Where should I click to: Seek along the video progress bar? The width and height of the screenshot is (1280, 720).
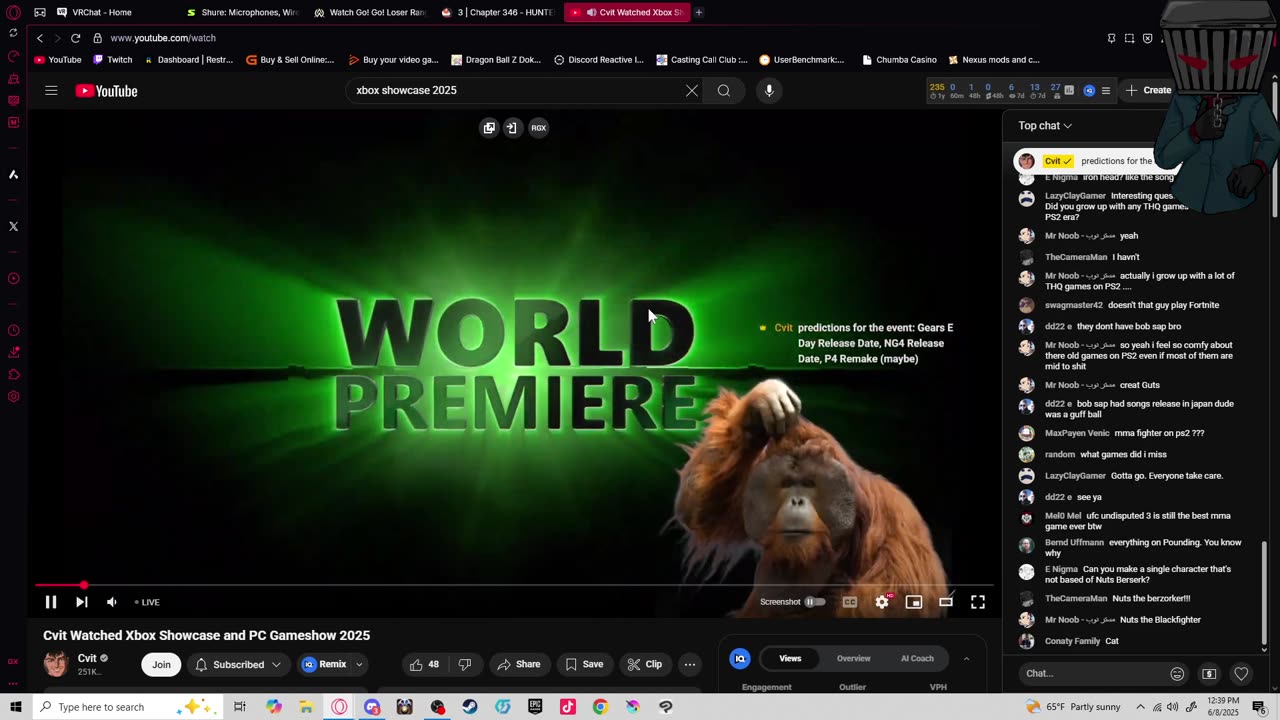[x=514, y=585]
